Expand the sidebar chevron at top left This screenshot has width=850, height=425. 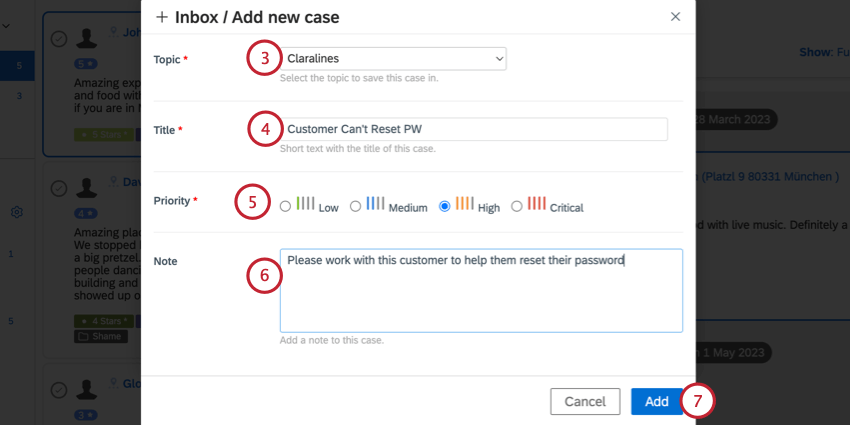(6, 25)
